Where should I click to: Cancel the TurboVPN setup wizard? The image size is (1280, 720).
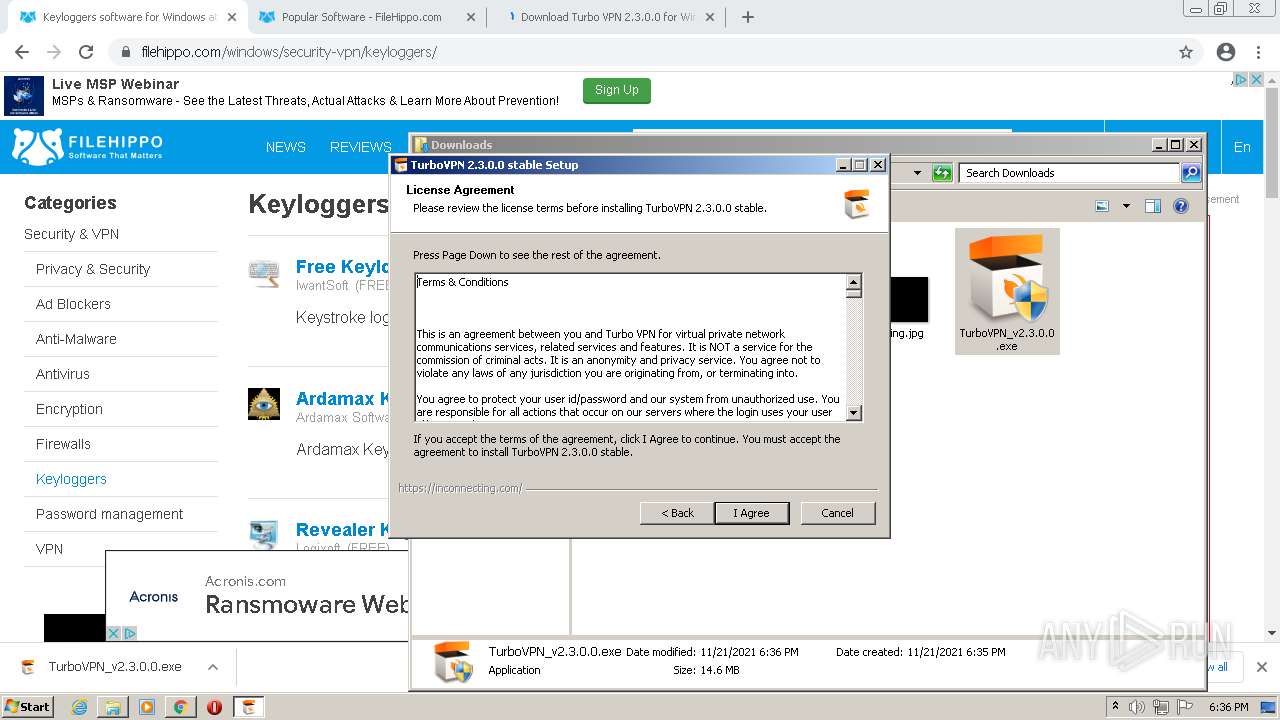coord(837,513)
